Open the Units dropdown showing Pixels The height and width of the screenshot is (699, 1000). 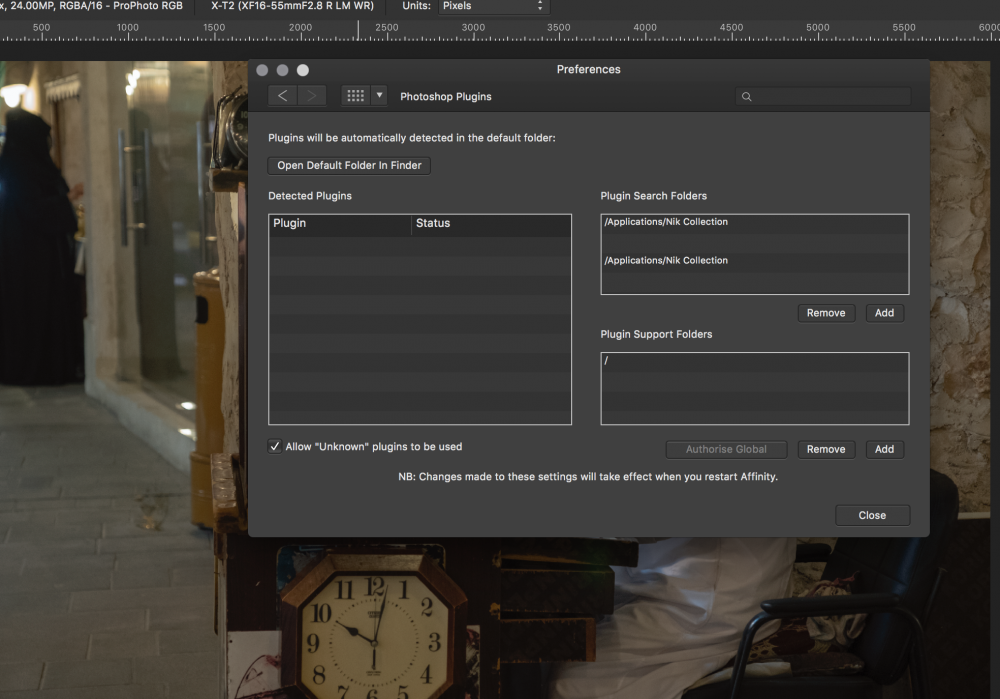[x=494, y=6]
